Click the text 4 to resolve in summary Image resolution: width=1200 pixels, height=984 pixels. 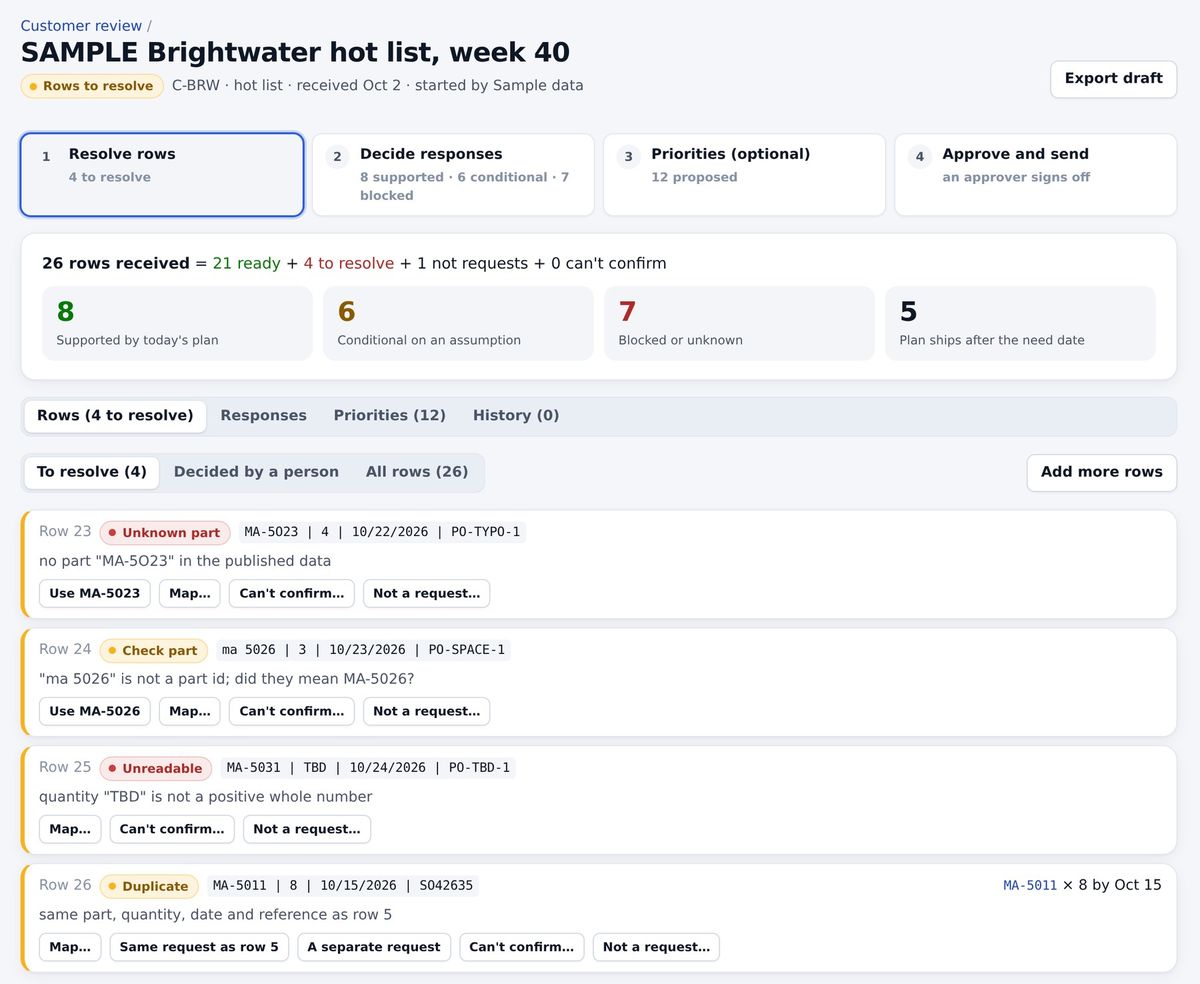click(x=349, y=264)
